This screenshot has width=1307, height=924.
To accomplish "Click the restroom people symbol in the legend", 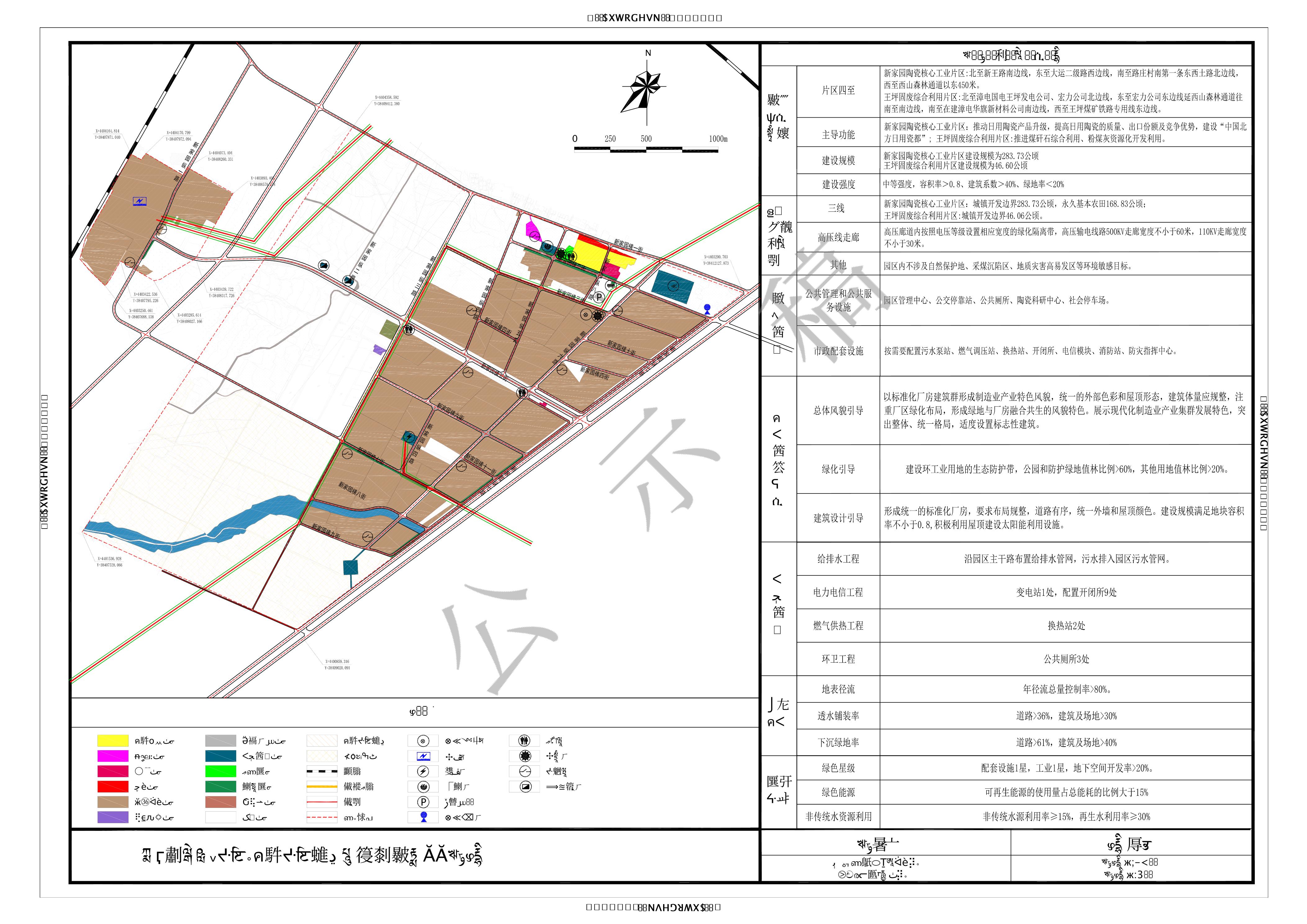I will click(x=524, y=741).
